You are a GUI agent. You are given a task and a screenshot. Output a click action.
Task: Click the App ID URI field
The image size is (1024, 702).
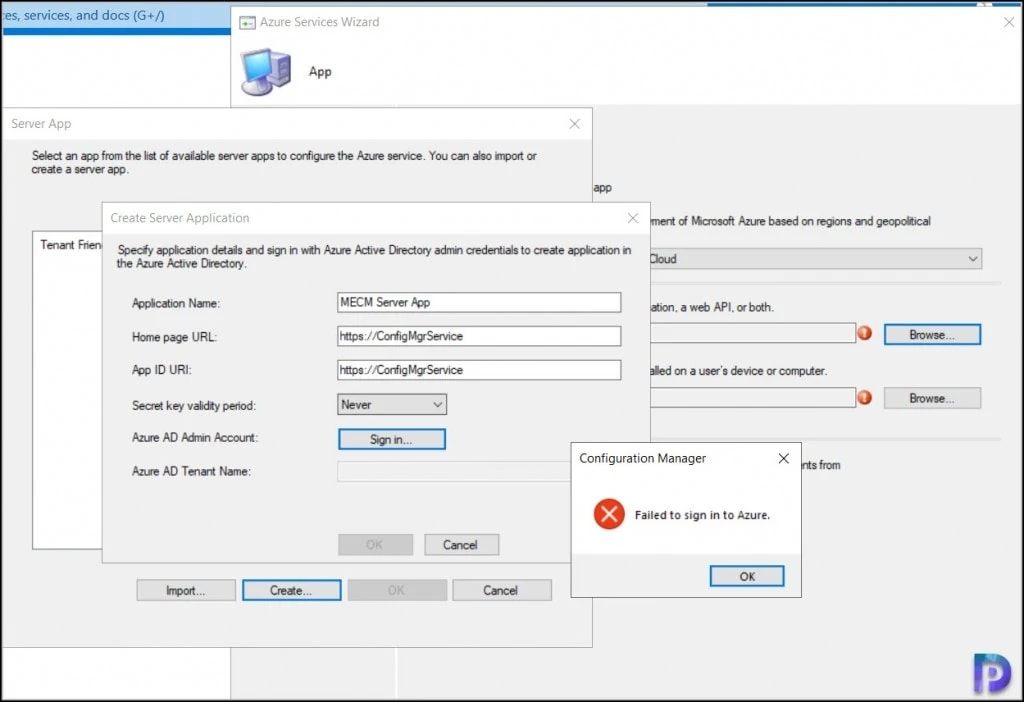[479, 370]
